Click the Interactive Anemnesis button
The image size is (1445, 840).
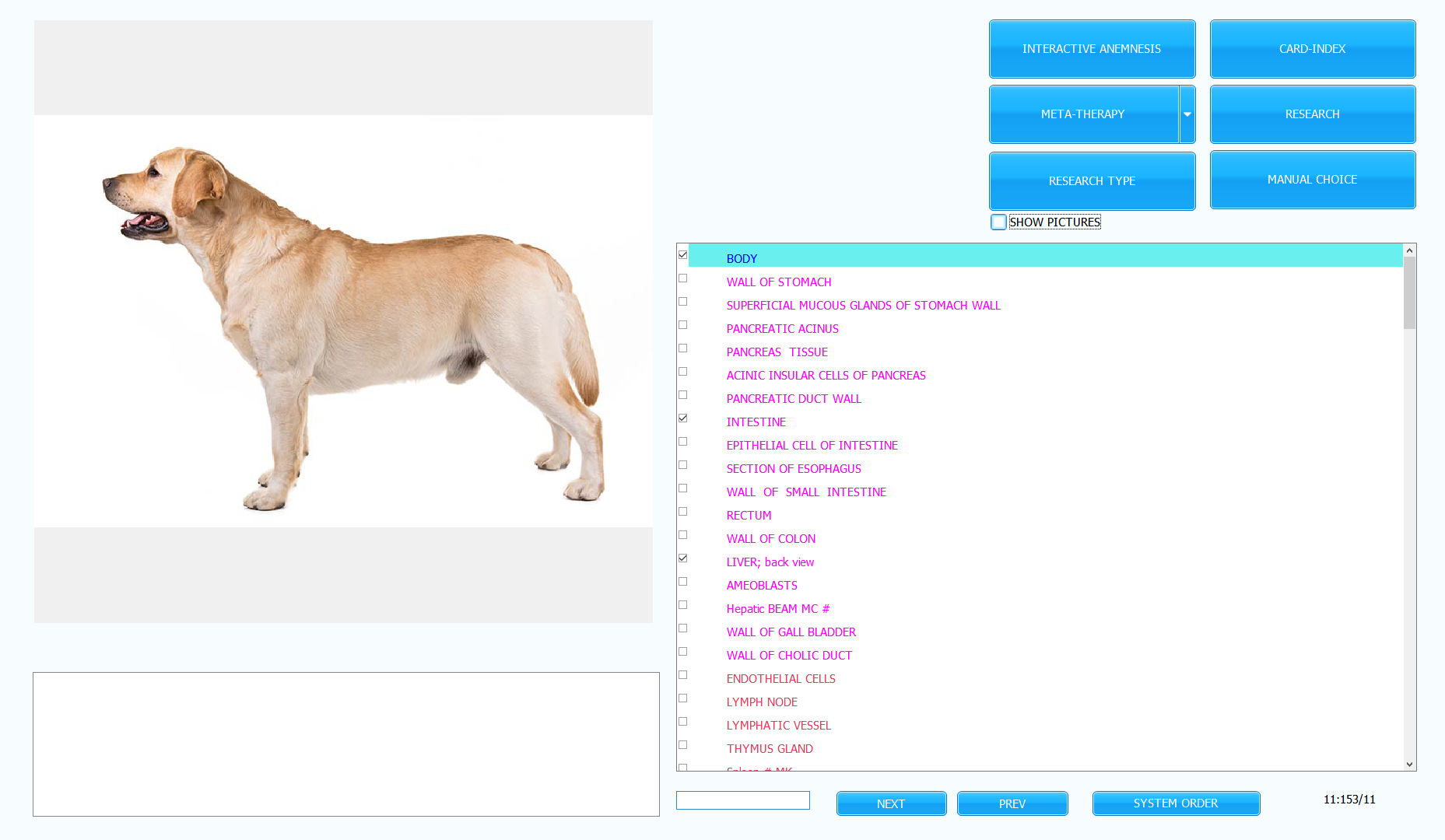tap(1091, 49)
